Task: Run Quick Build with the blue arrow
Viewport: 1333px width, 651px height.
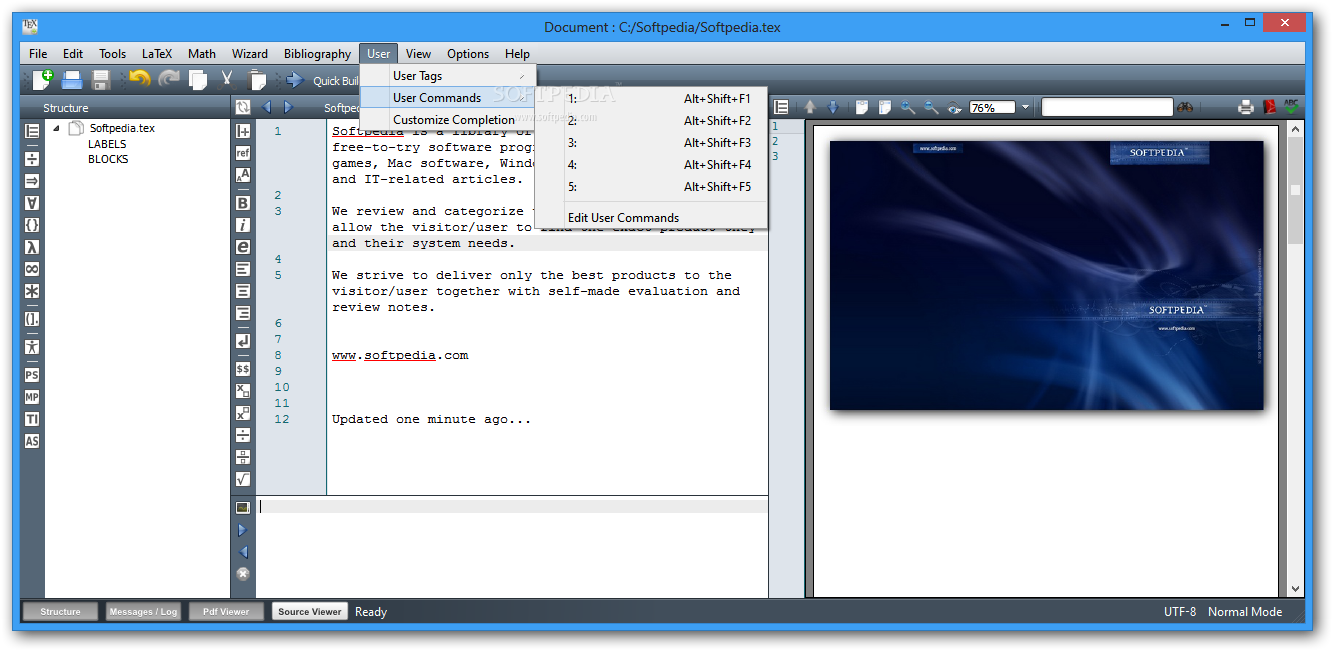Action: [295, 80]
